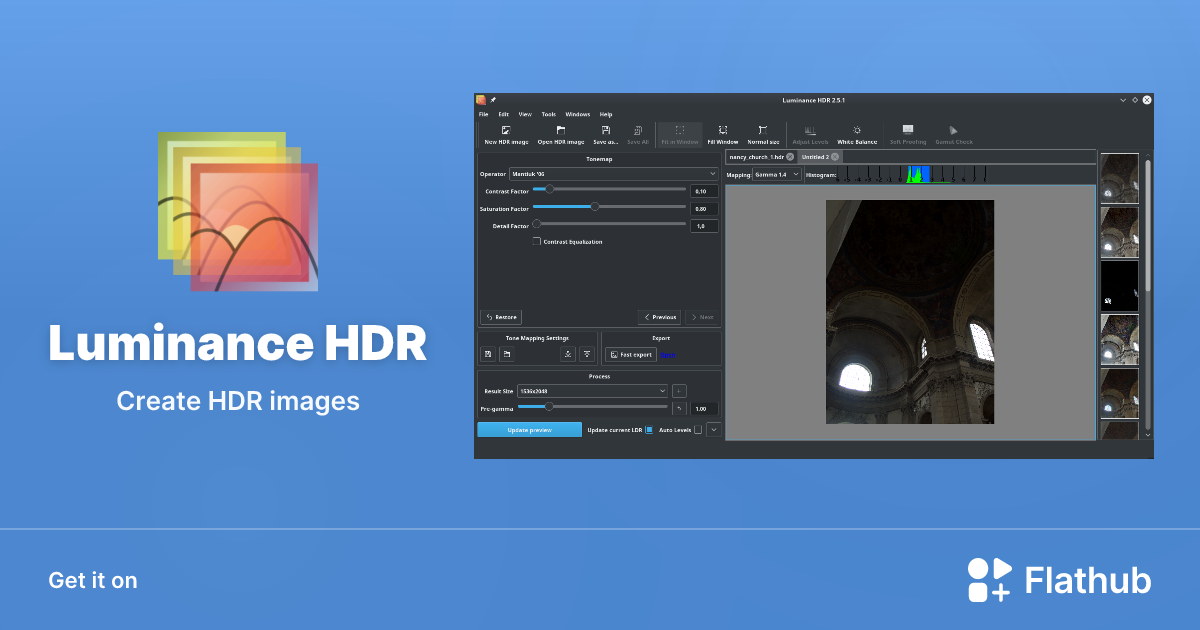Open the White Balance tool
Viewport: 1200px width, 630px height.
857,133
